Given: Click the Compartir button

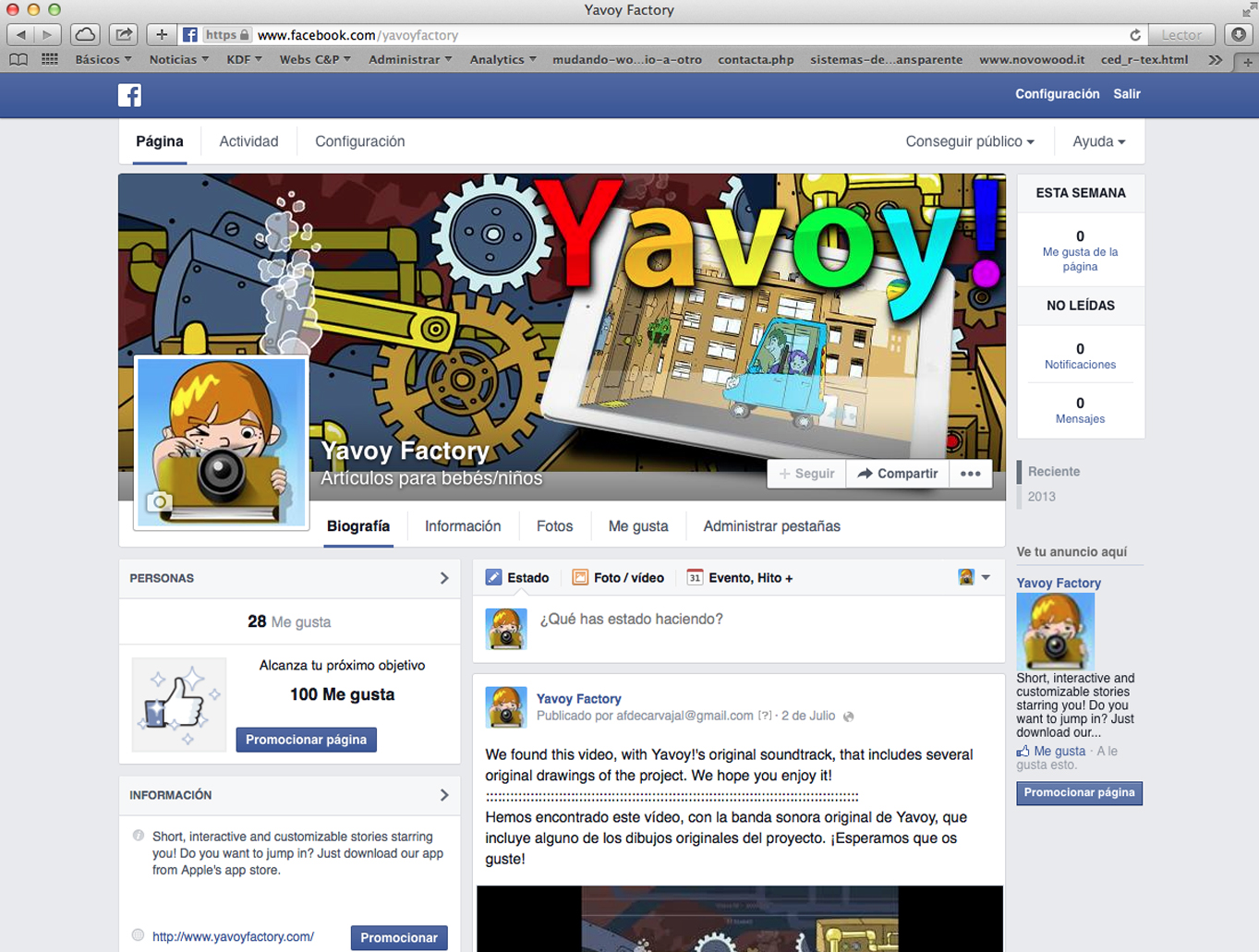Looking at the screenshot, I should (898, 474).
